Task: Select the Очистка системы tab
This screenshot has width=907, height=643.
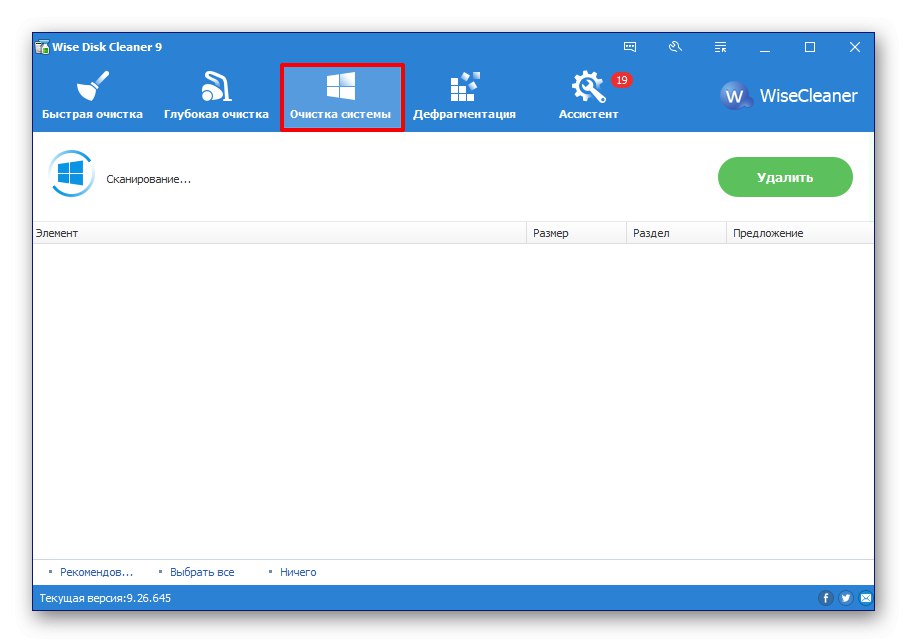Action: [342, 97]
